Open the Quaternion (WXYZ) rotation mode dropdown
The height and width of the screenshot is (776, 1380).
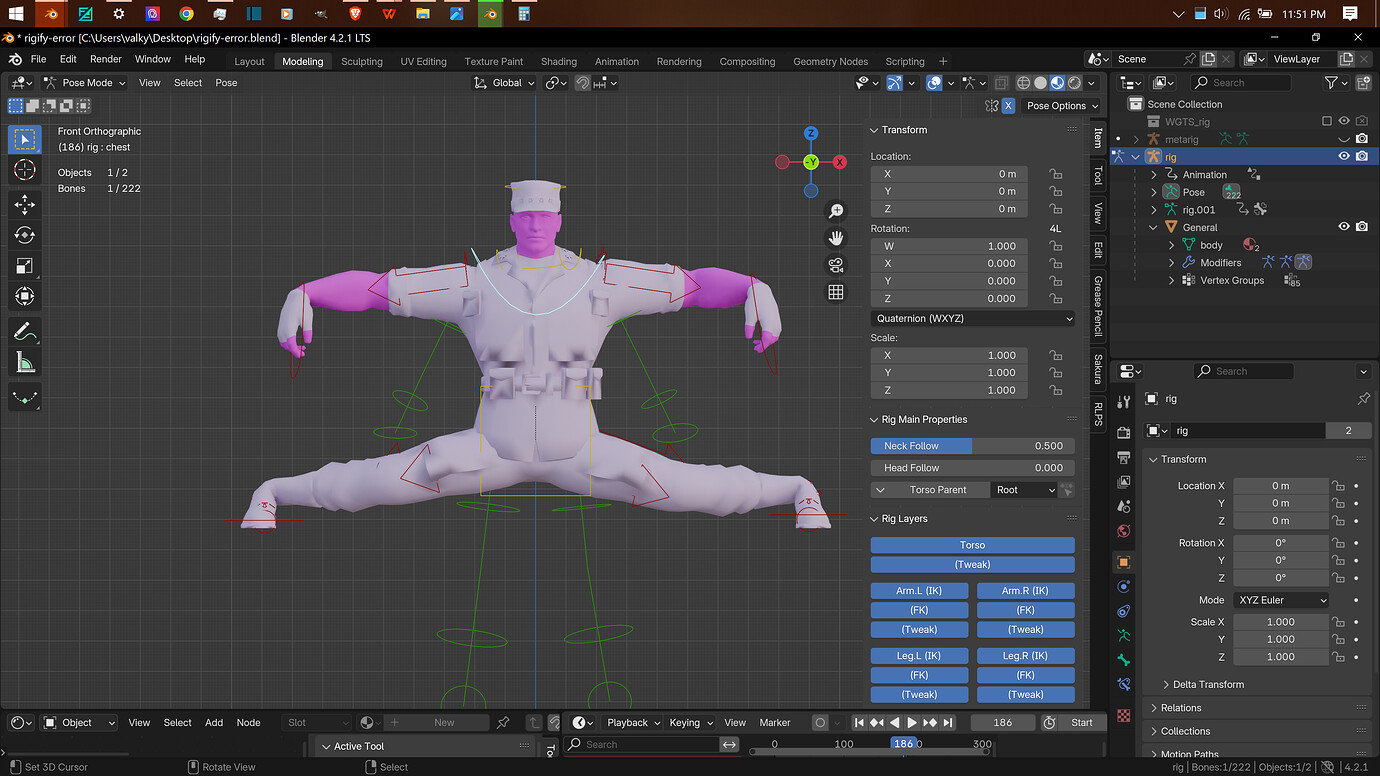(x=972, y=319)
